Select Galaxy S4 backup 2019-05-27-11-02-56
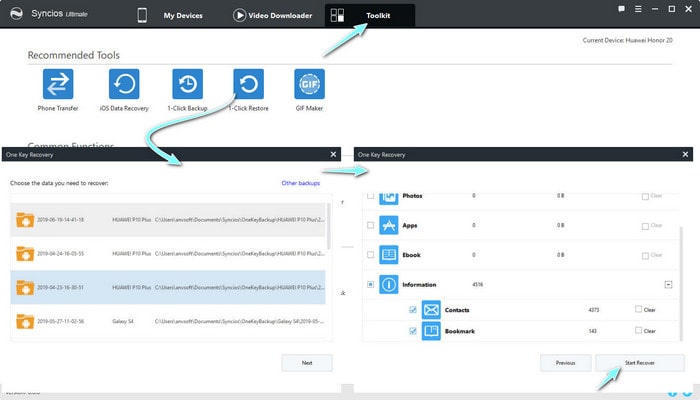This screenshot has height=400, width=700. click(168, 321)
